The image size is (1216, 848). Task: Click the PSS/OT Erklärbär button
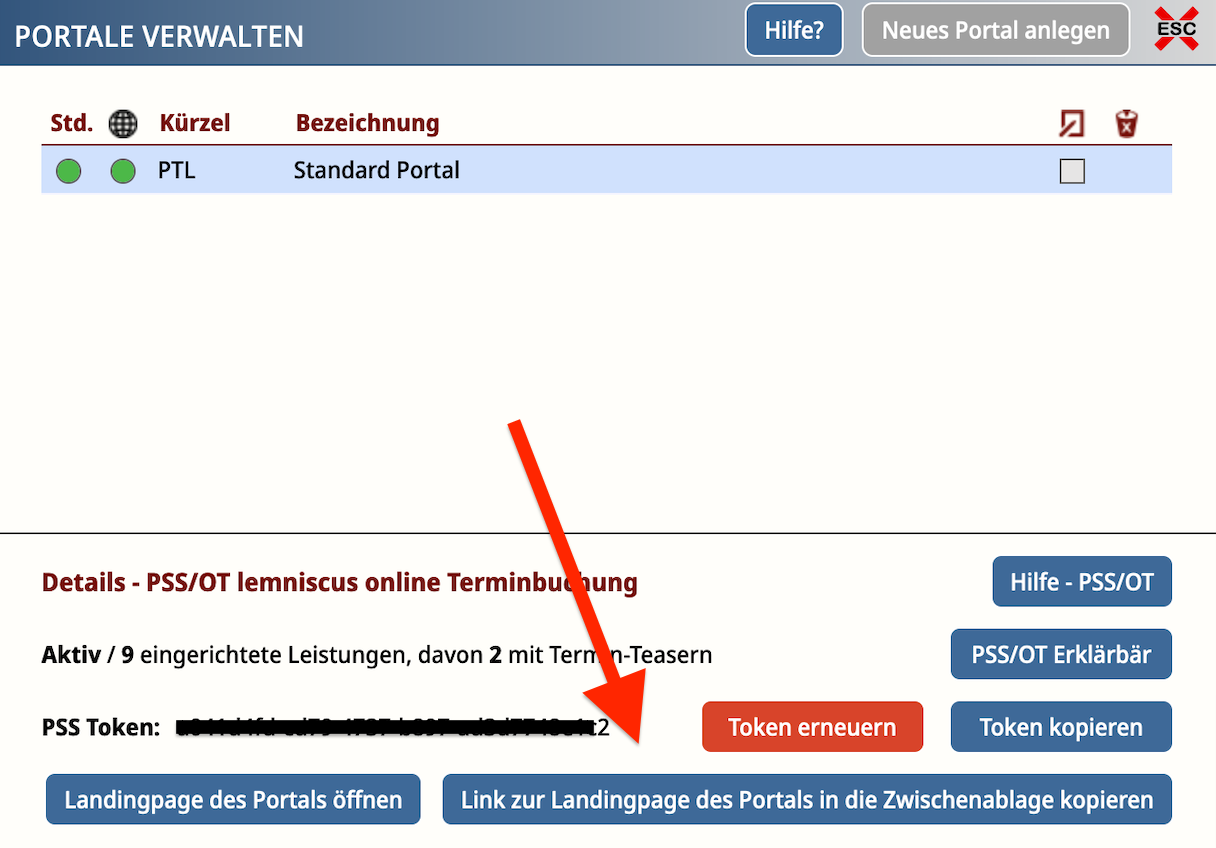pos(1061,655)
